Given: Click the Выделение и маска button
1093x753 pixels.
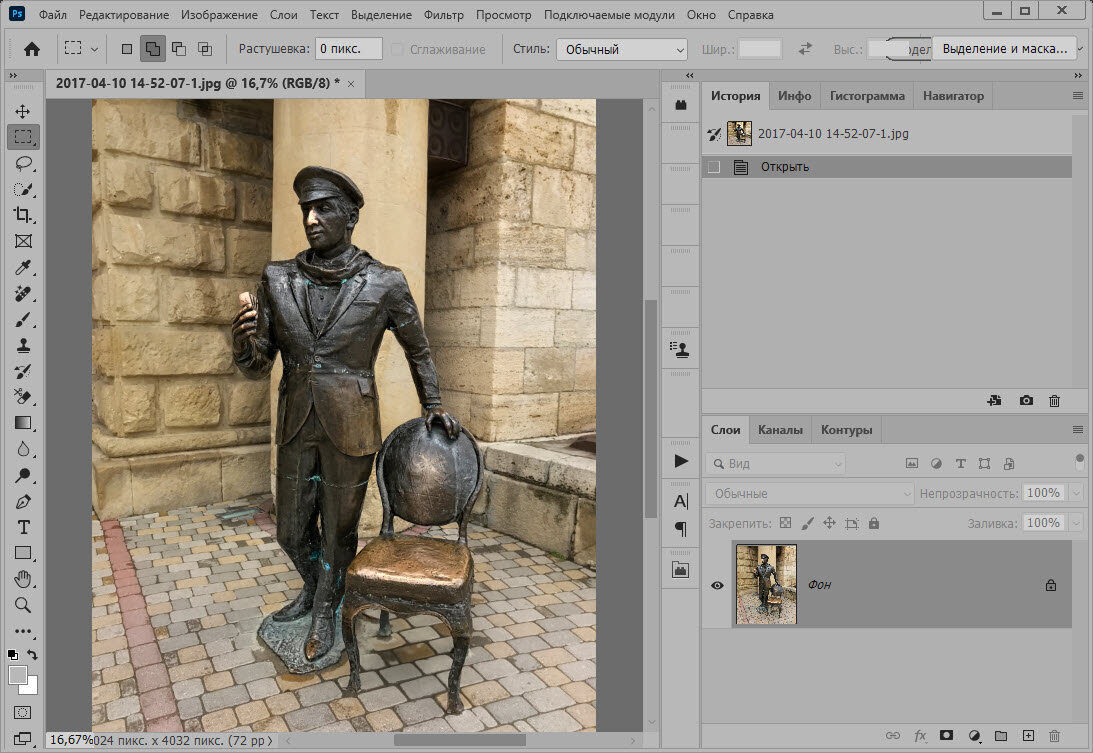Looking at the screenshot, I should point(1005,48).
